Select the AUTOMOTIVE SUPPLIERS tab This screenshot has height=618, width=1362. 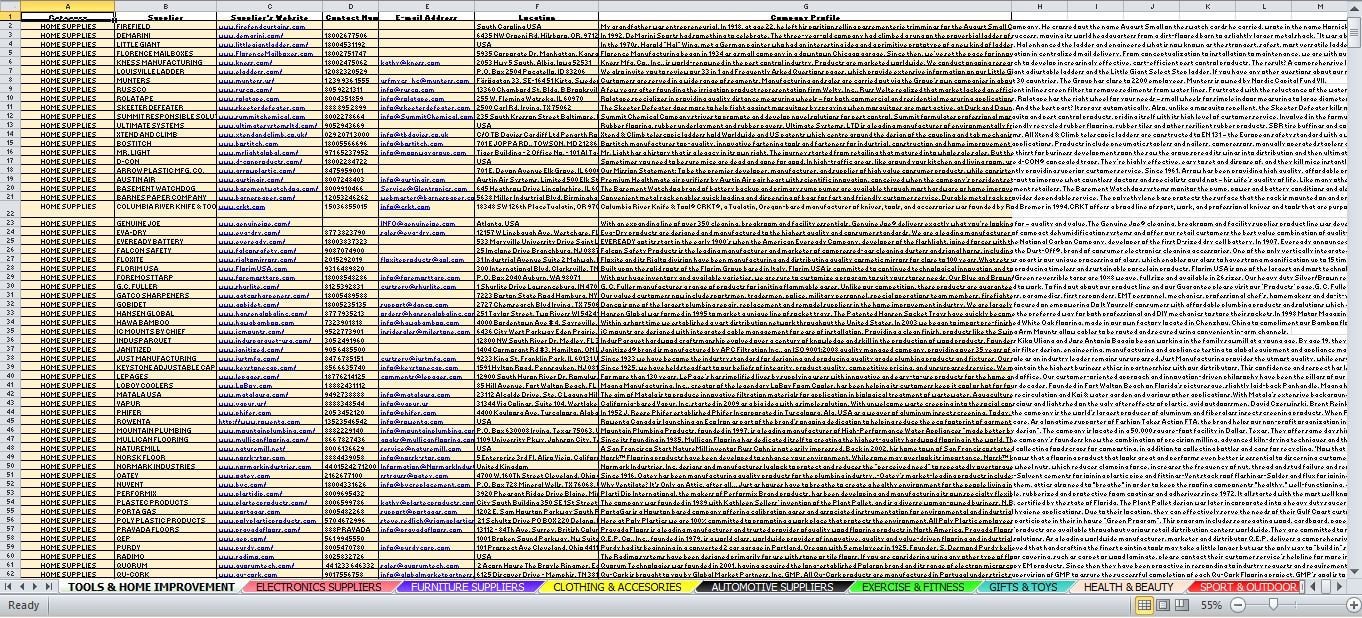point(771,587)
